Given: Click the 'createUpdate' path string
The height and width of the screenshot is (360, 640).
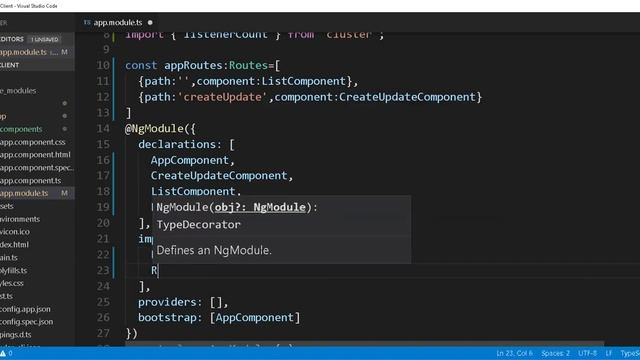Looking at the screenshot, I should pos(223,97).
